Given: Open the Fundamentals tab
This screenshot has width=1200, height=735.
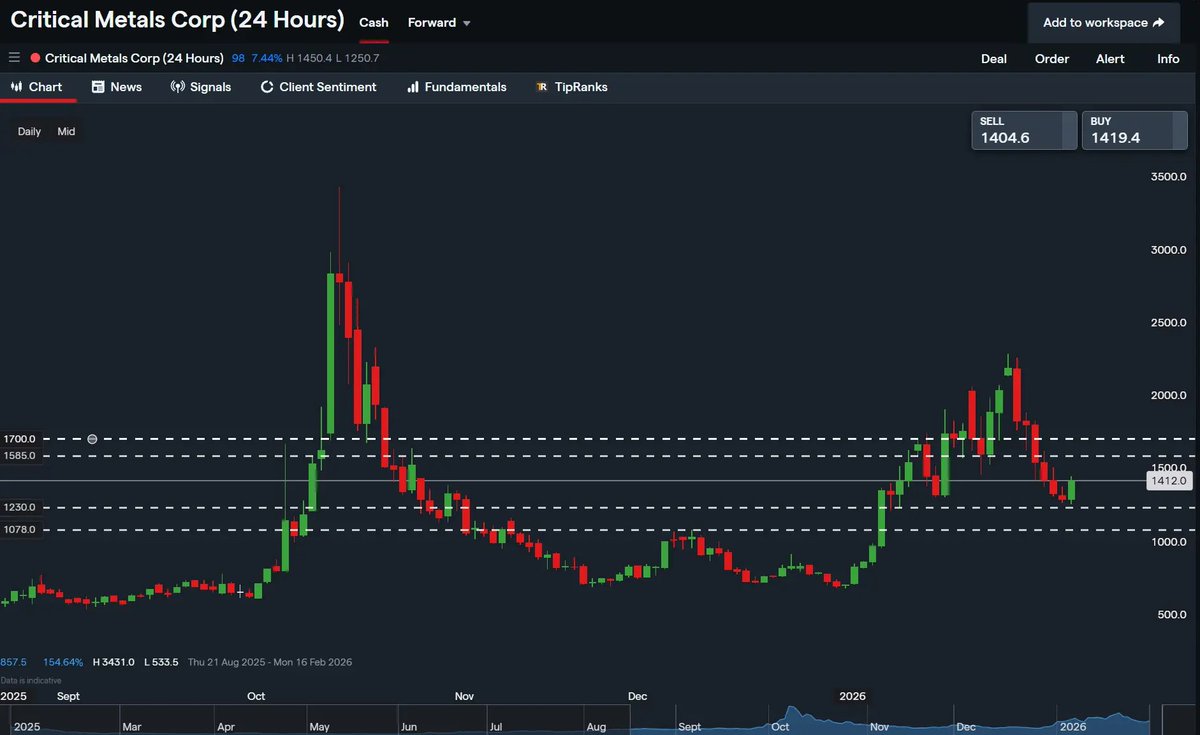Looking at the screenshot, I should 456,87.
